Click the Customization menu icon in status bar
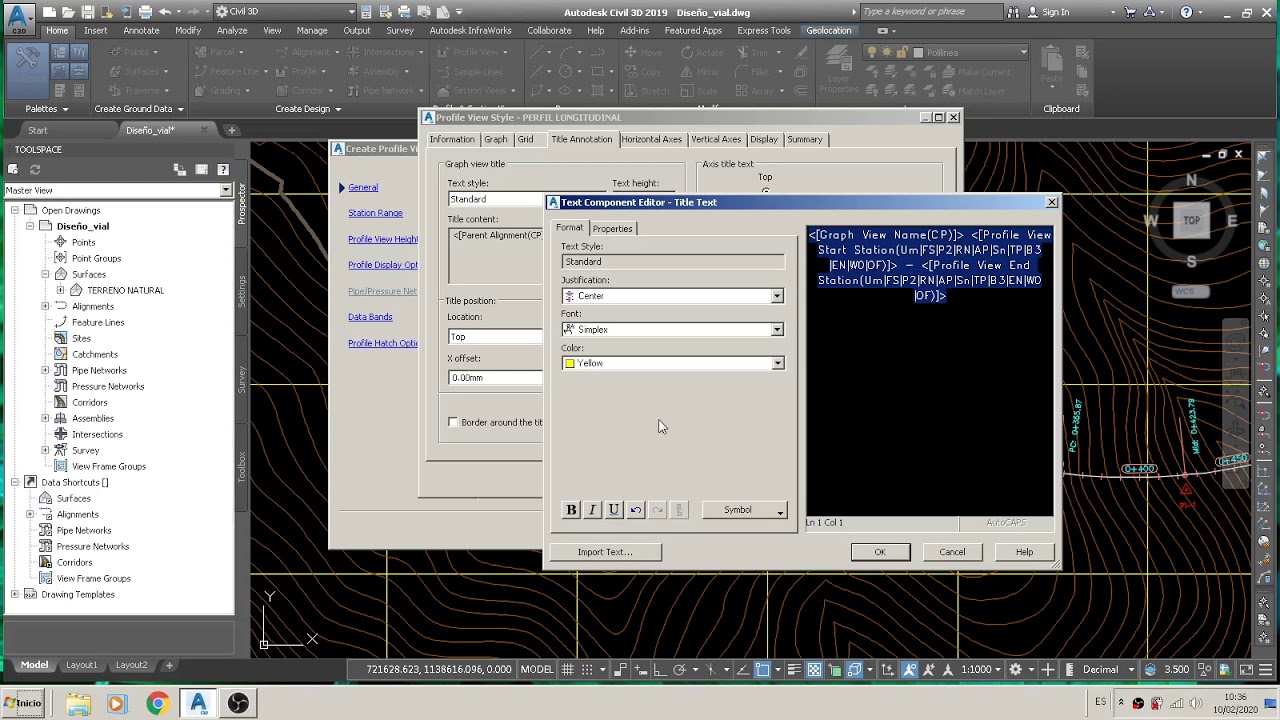The width and height of the screenshot is (1280, 720). point(1265,669)
